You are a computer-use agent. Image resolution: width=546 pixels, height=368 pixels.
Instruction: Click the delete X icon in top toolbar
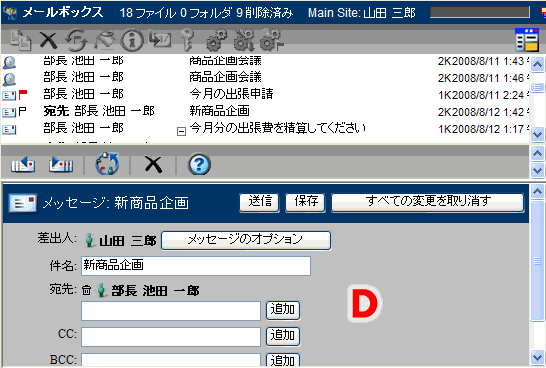[48, 40]
